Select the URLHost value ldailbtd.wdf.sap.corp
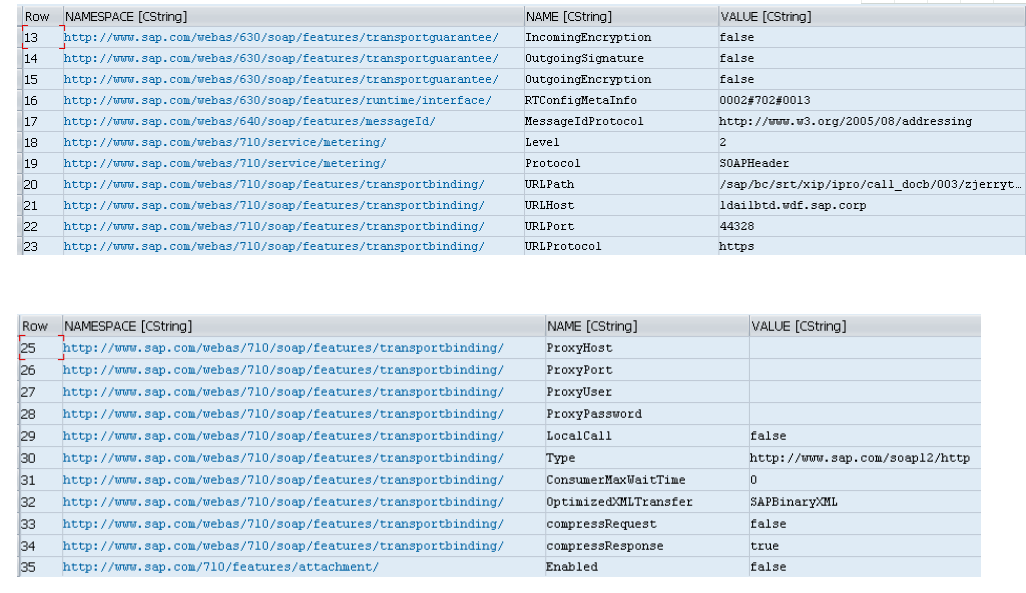This screenshot has height=593, width=1026. point(792,205)
